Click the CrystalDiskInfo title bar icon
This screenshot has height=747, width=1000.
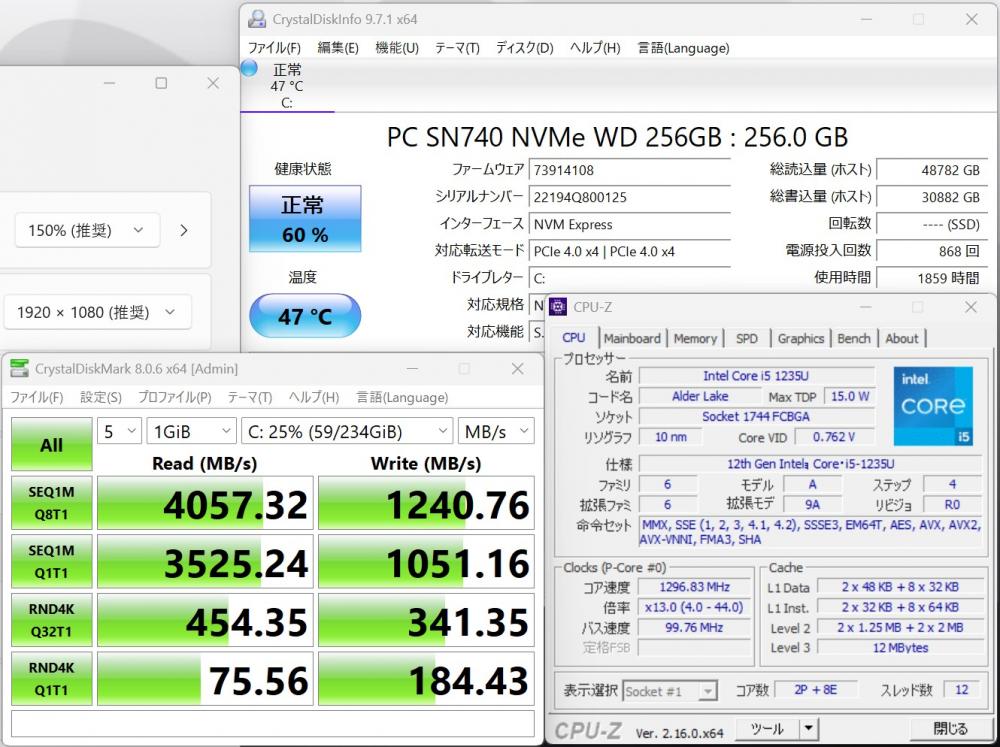tap(257, 19)
